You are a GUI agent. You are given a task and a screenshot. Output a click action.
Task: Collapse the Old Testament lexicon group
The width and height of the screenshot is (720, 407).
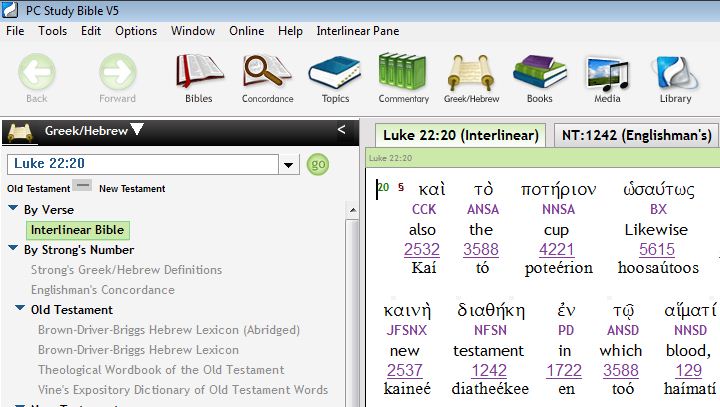click(x=20, y=308)
